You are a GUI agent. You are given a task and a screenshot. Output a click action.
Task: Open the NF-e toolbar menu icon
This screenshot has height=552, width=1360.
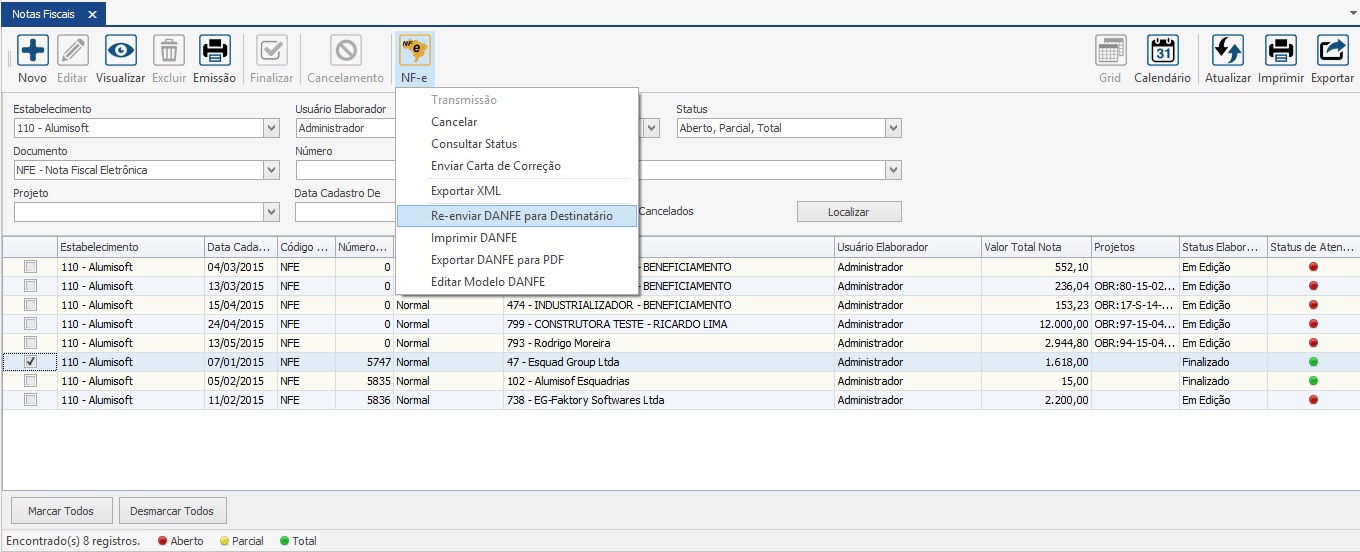click(414, 51)
